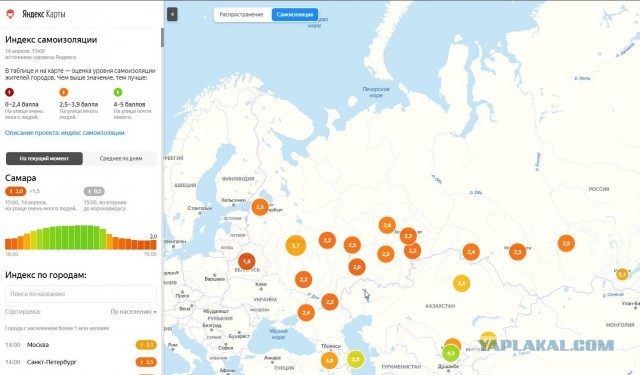Click the 2,0 map marker for Самара

pyautogui.click(x=357, y=267)
